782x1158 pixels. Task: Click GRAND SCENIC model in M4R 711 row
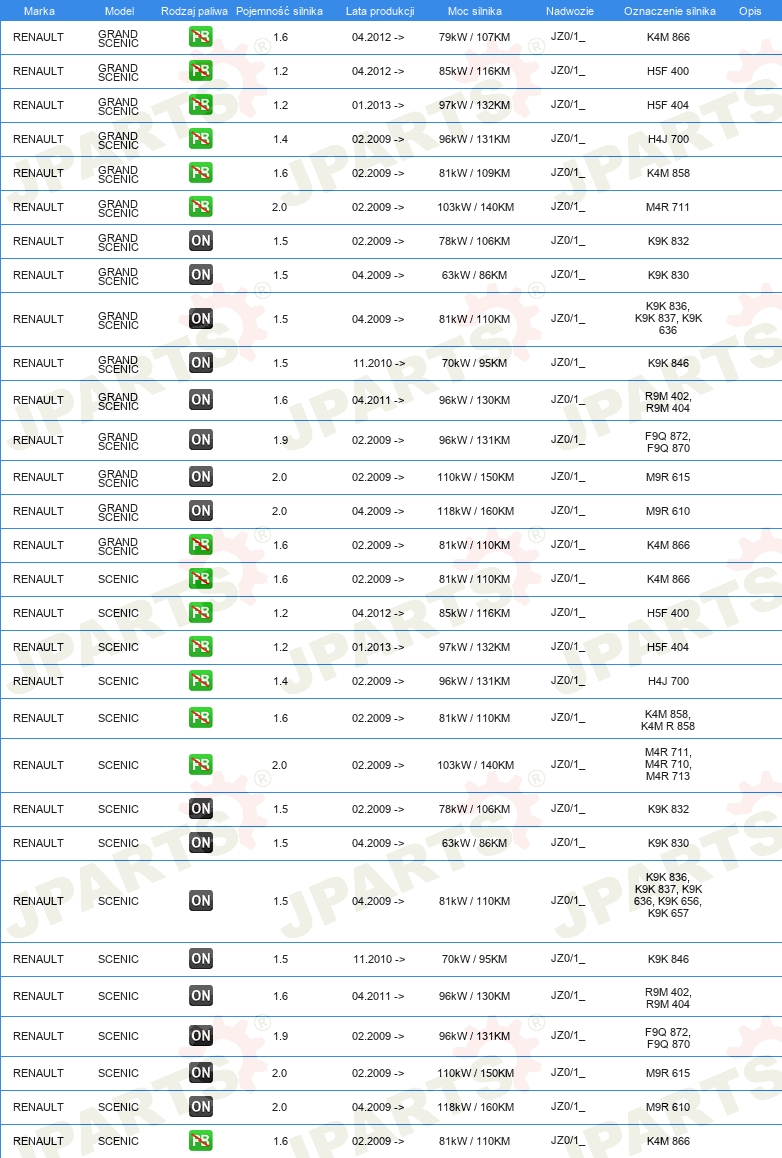pyautogui.click(x=118, y=208)
